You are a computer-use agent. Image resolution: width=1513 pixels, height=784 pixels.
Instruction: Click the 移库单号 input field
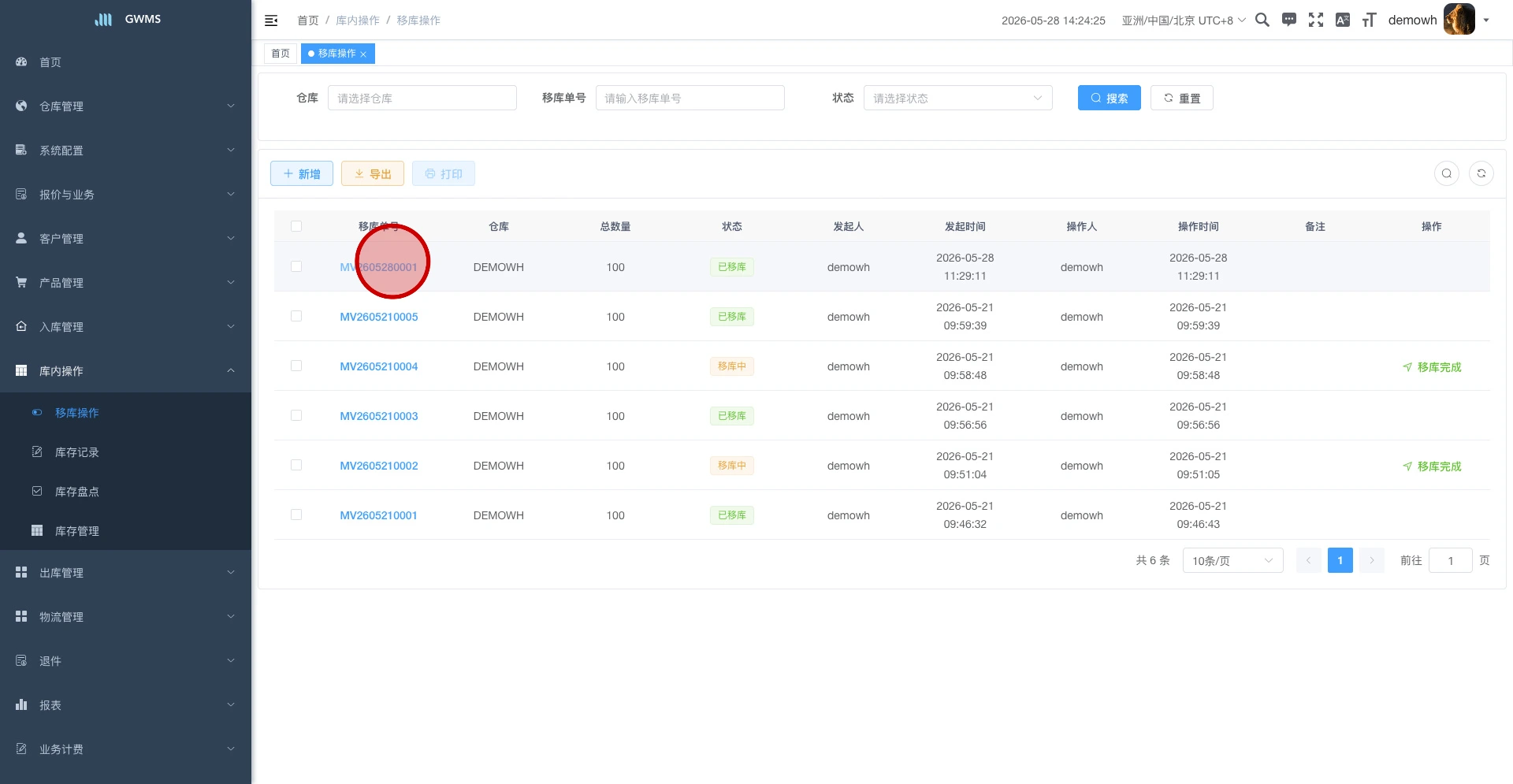pos(690,98)
